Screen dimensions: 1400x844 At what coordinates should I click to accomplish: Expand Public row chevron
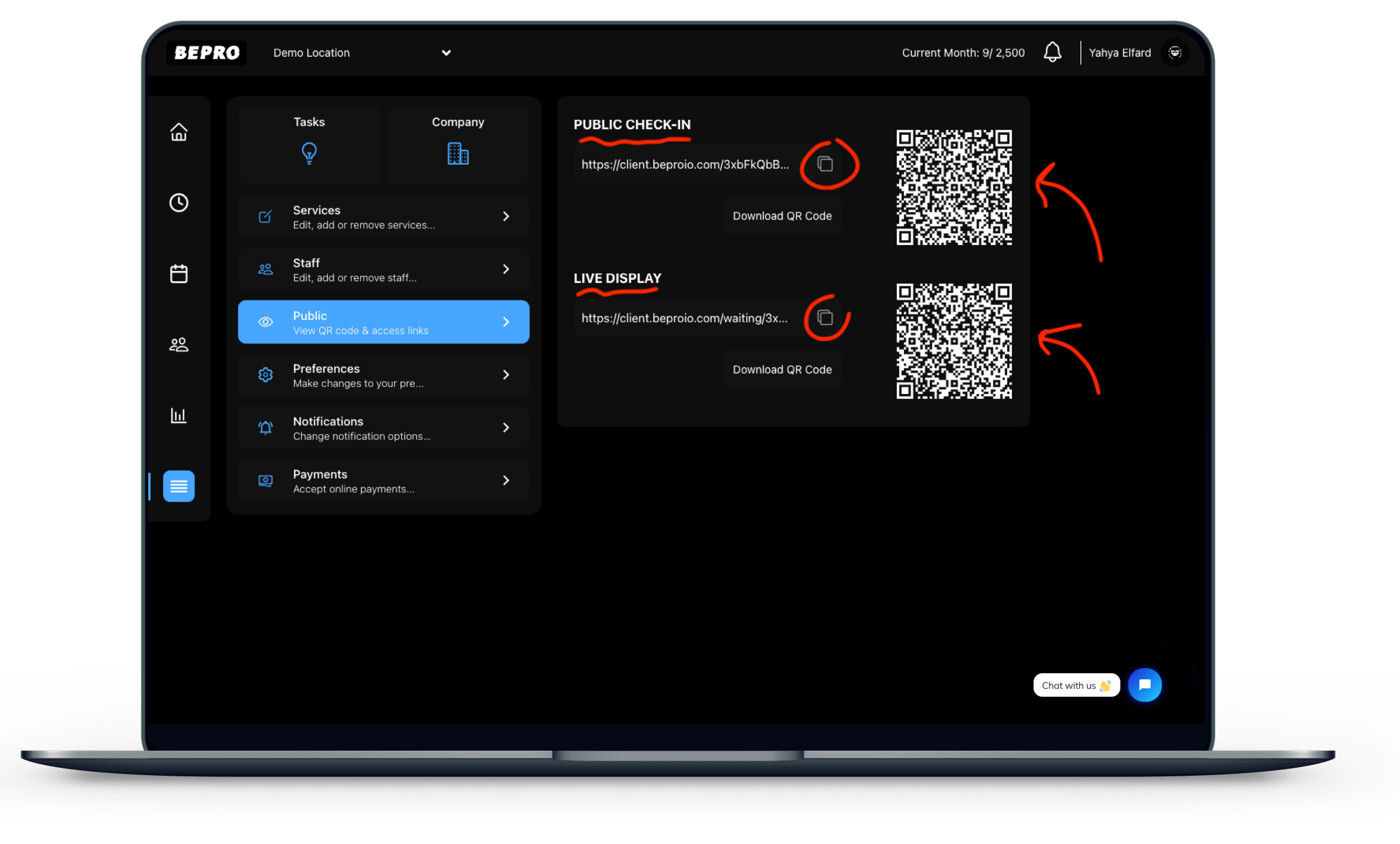[x=506, y=322]
